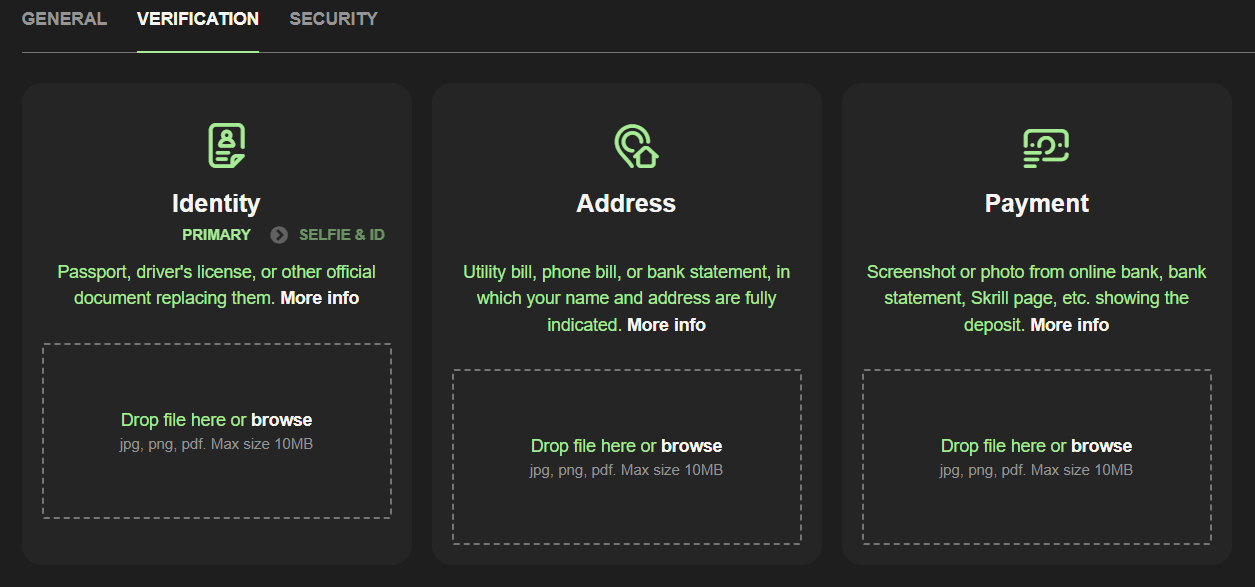
Task: Click the Address file drop zone
Action: [627, 457]
